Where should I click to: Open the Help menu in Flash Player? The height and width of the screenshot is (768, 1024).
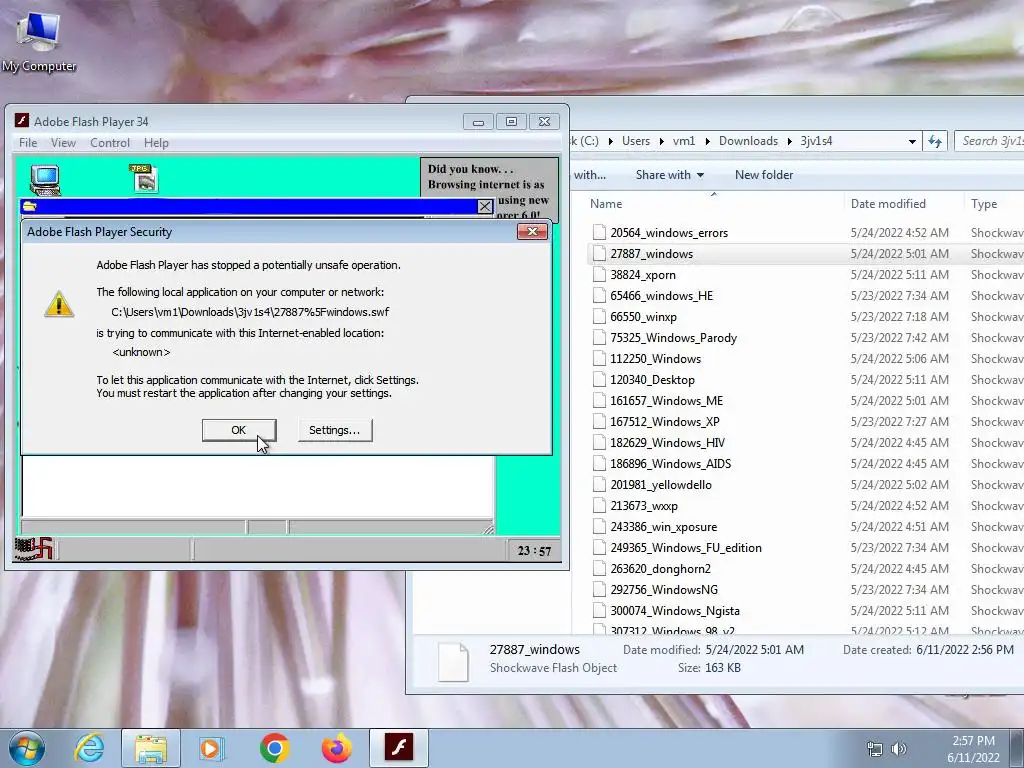156,142
